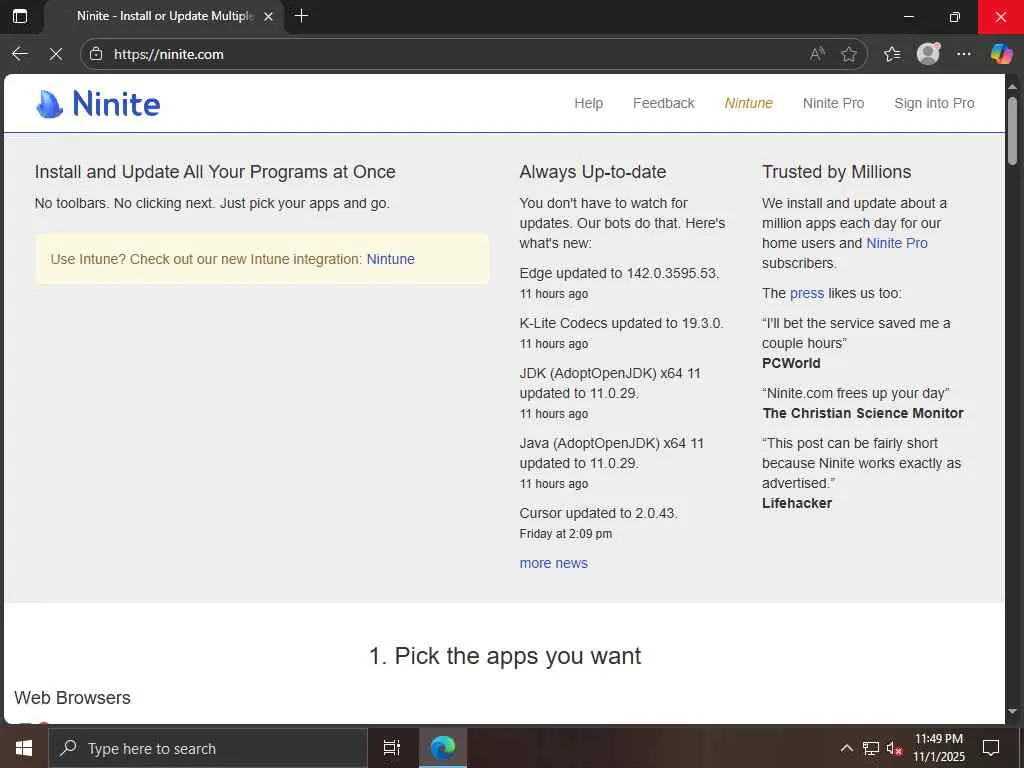Open the browser profile avatar
The width and height of the screenshot is (1024, 768).
click(x=928, y=54)
